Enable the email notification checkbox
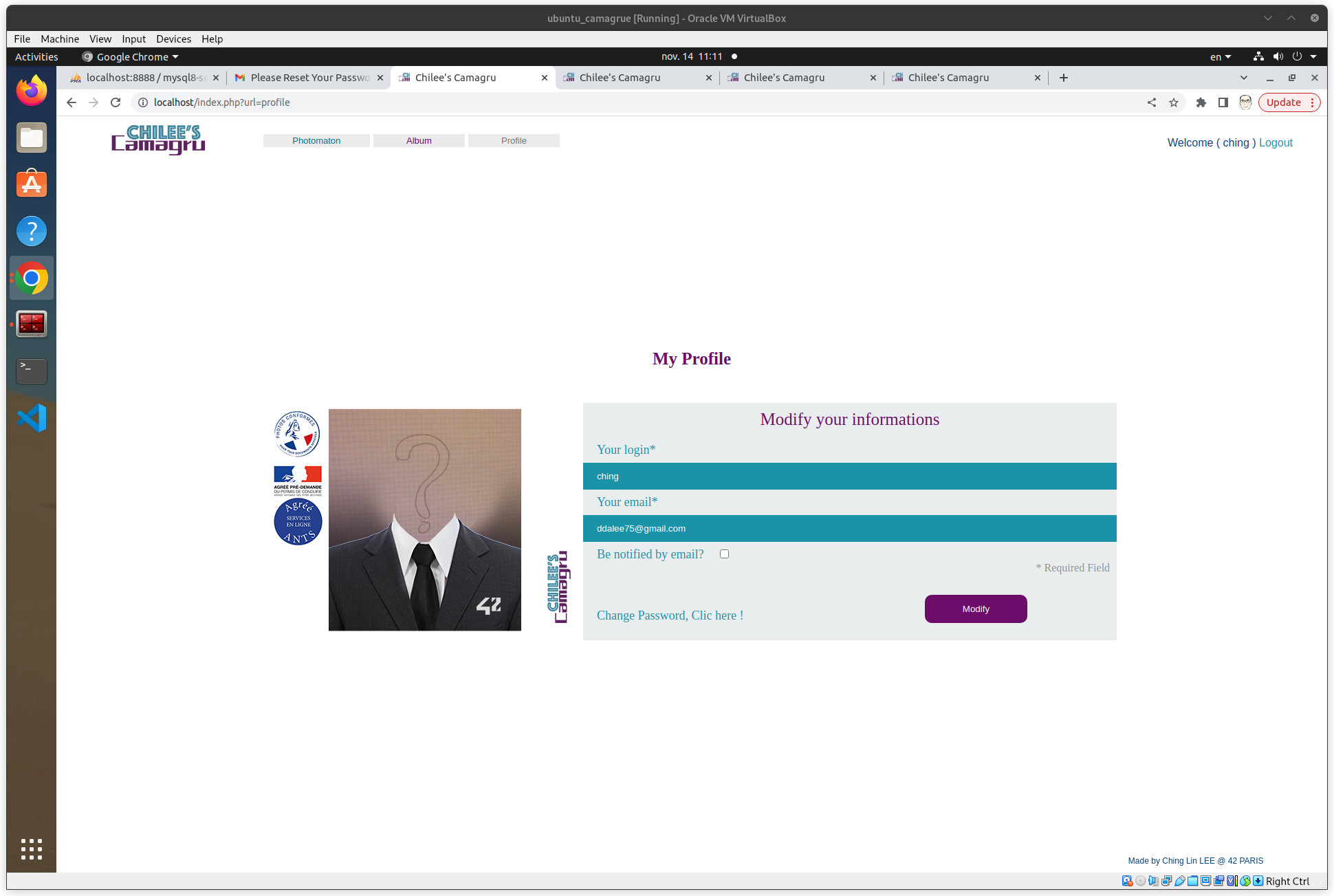Viewport: 1334px width, 896px height. 724,554
